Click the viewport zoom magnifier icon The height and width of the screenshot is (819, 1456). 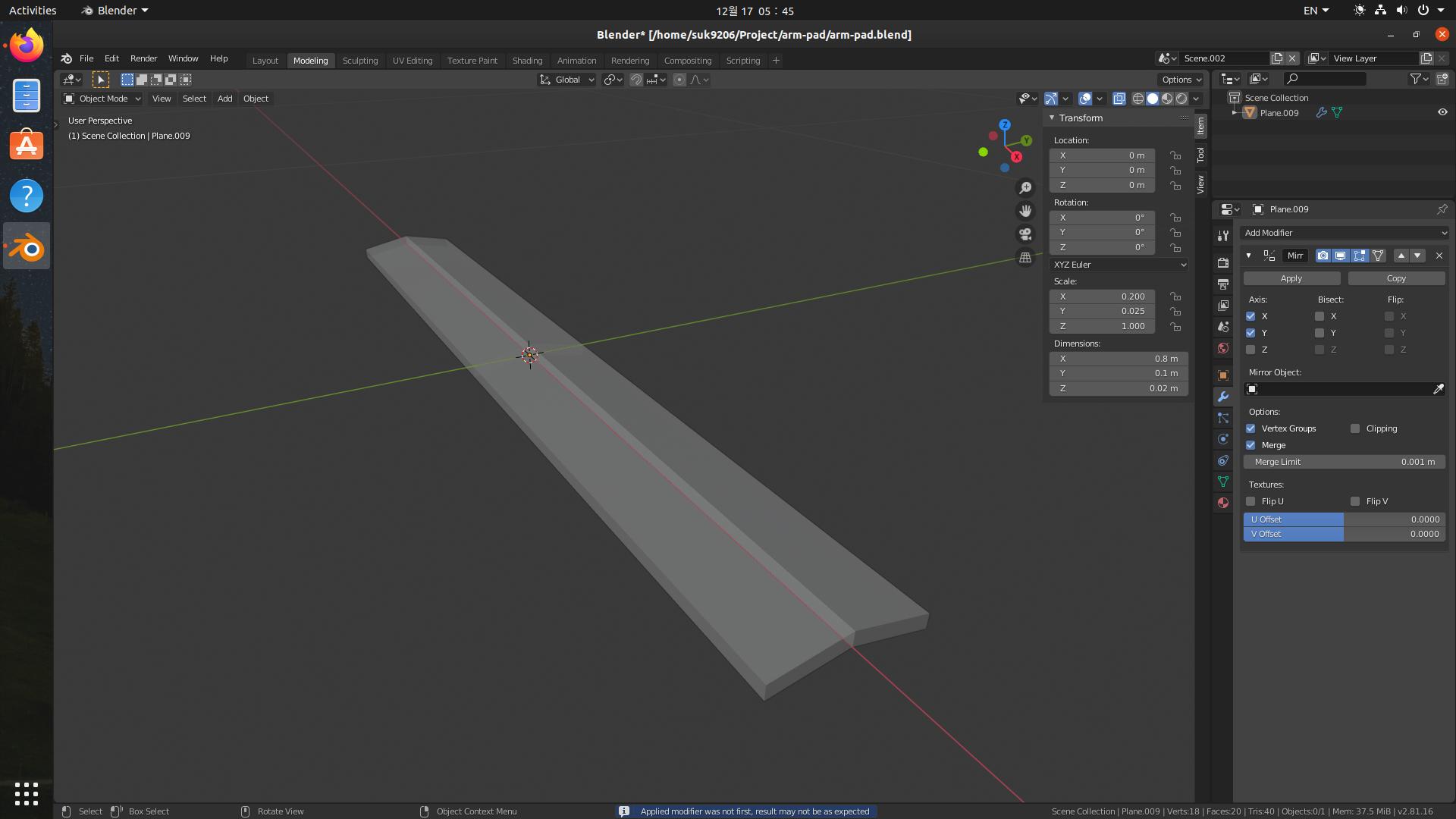pos(1025,187)
